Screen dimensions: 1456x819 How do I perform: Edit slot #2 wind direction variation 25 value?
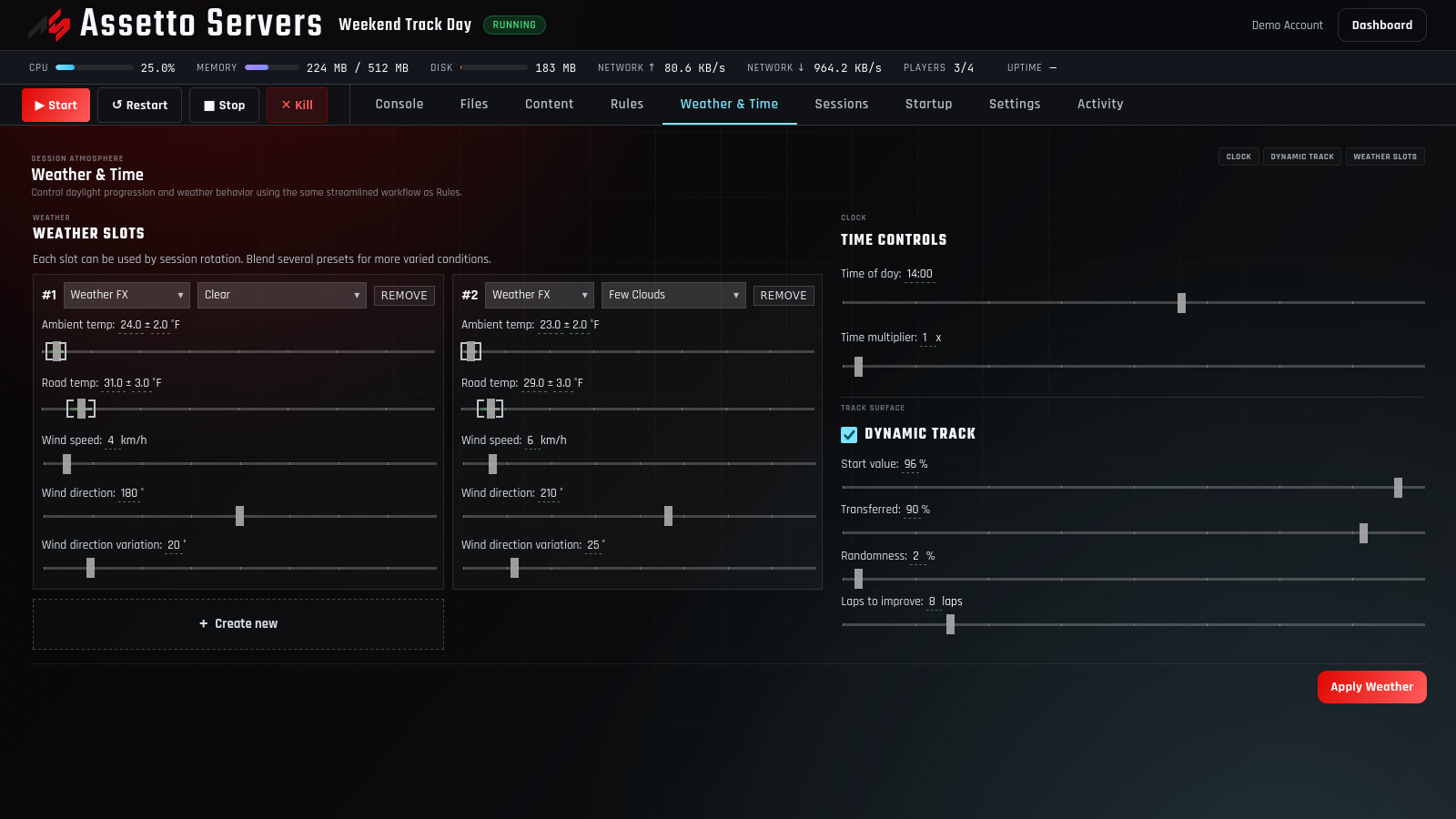tap(593, 545)
